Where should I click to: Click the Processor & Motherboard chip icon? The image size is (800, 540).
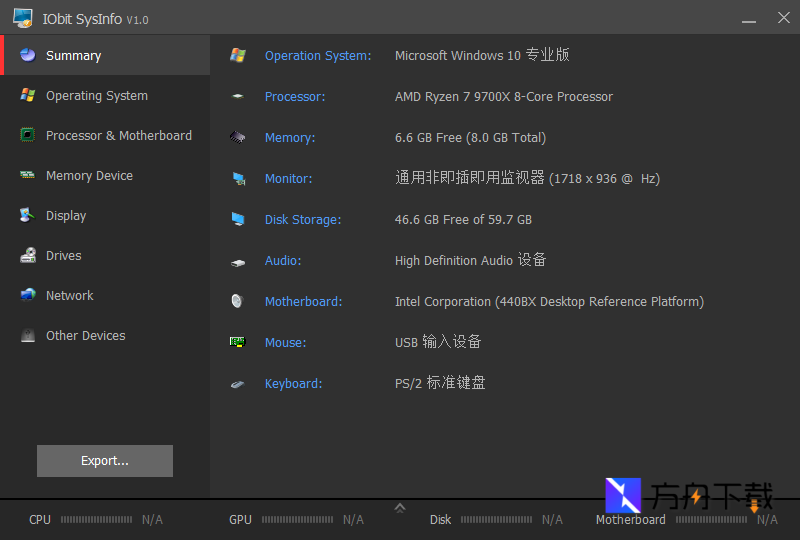[28, 135]
